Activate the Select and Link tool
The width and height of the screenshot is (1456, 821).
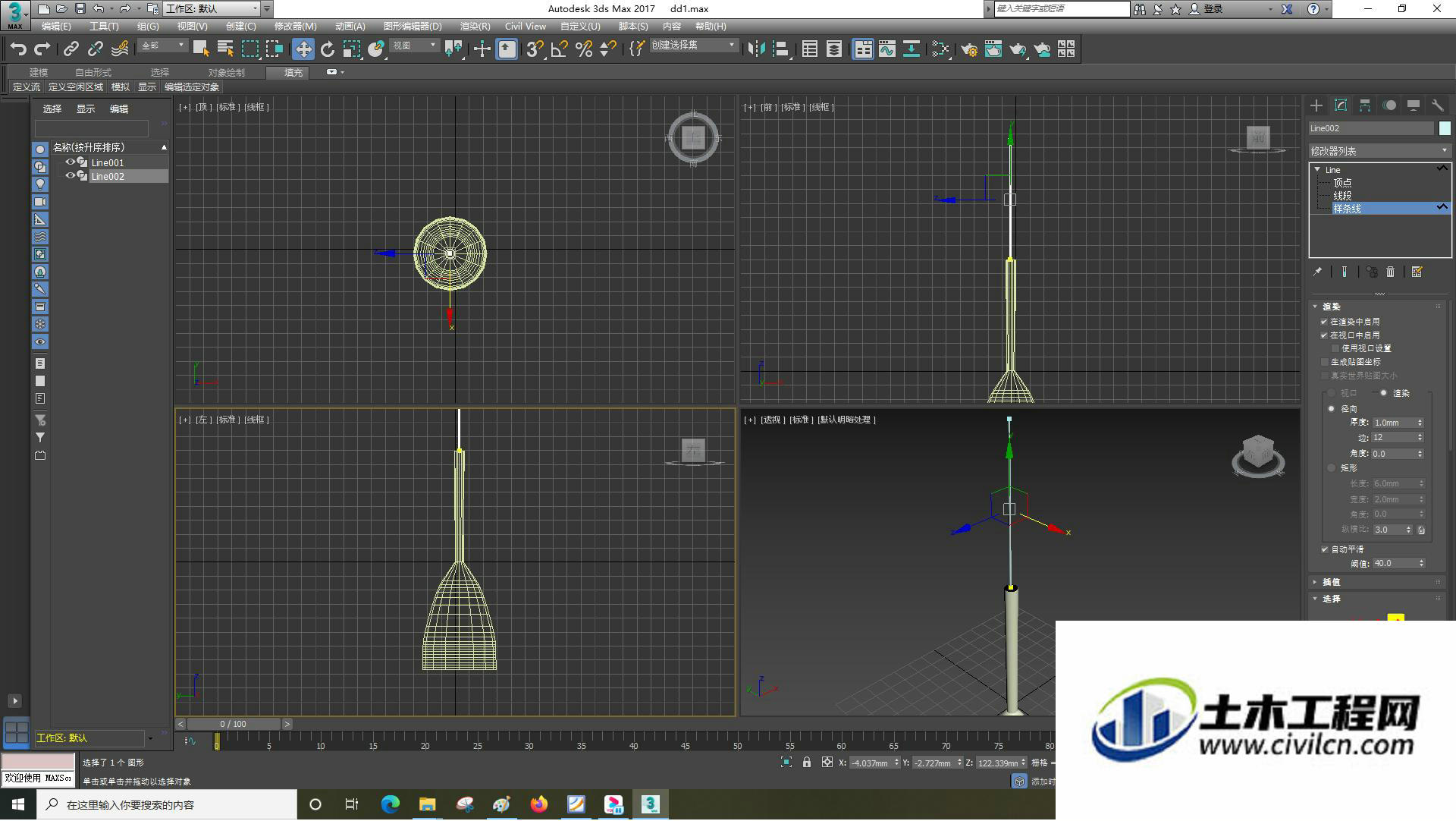click(71, 49)
